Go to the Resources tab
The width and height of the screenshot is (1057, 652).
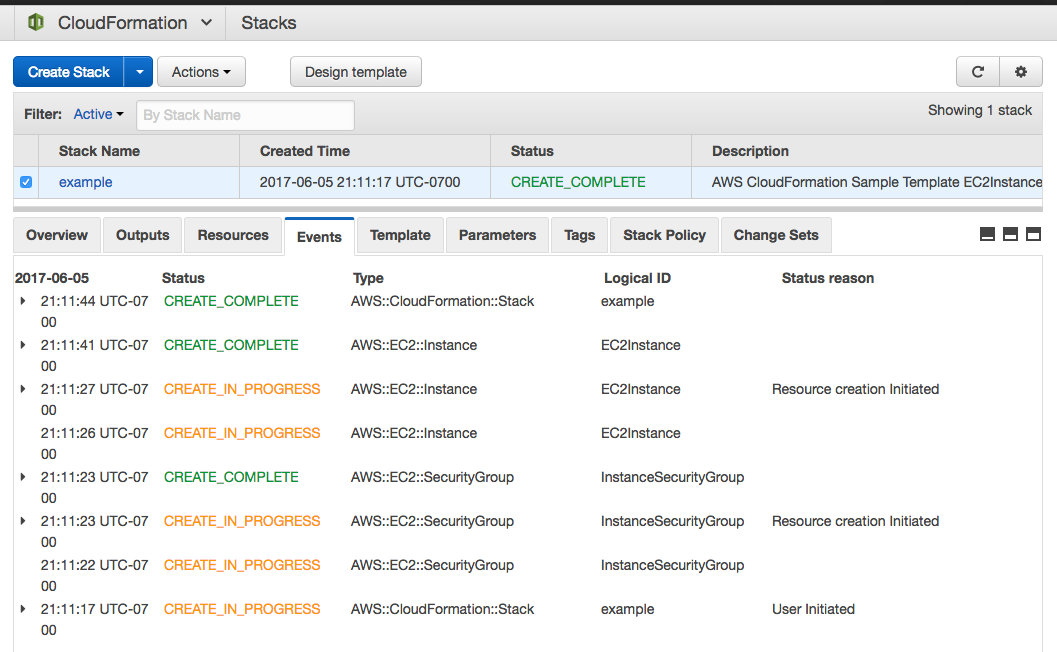pyautogui.click(x=233, y=235)
